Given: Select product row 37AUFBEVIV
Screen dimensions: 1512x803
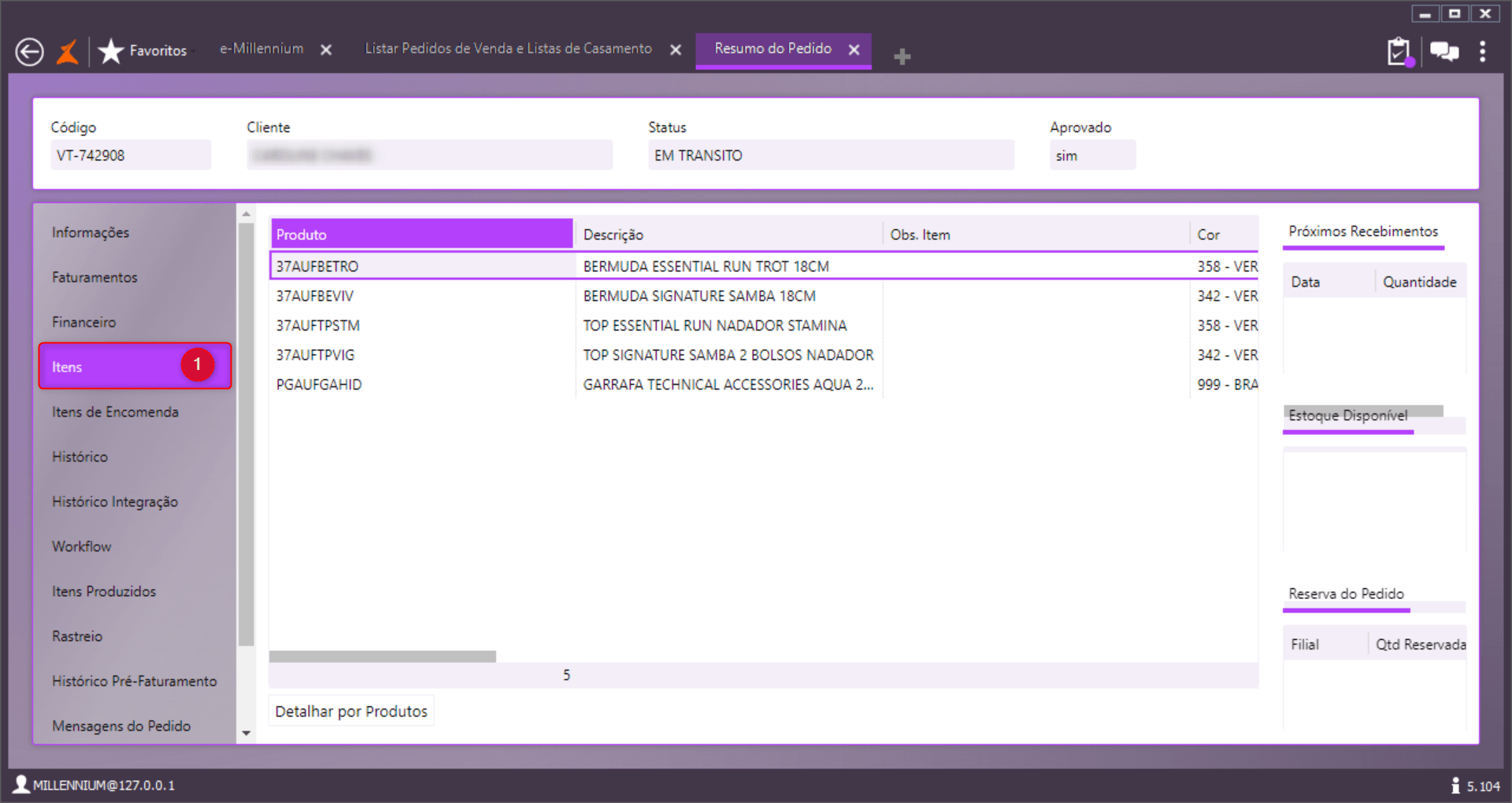Looking at the screenshot, I should click(x=764, y=296).
